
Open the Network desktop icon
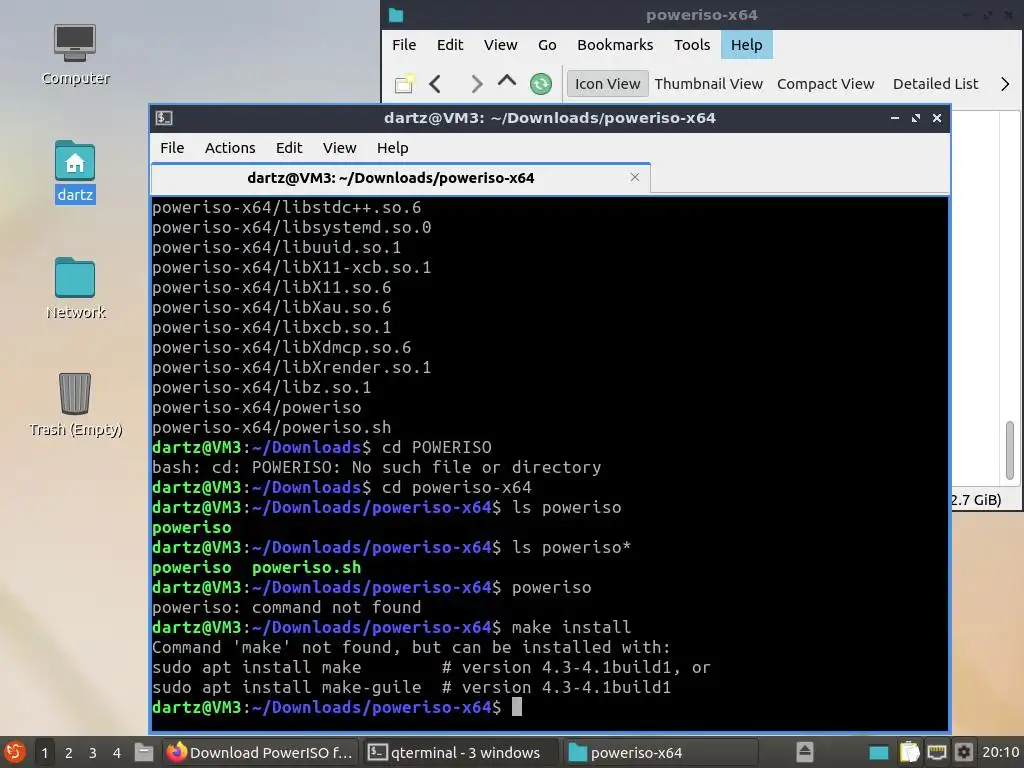[x=75, y=287]
